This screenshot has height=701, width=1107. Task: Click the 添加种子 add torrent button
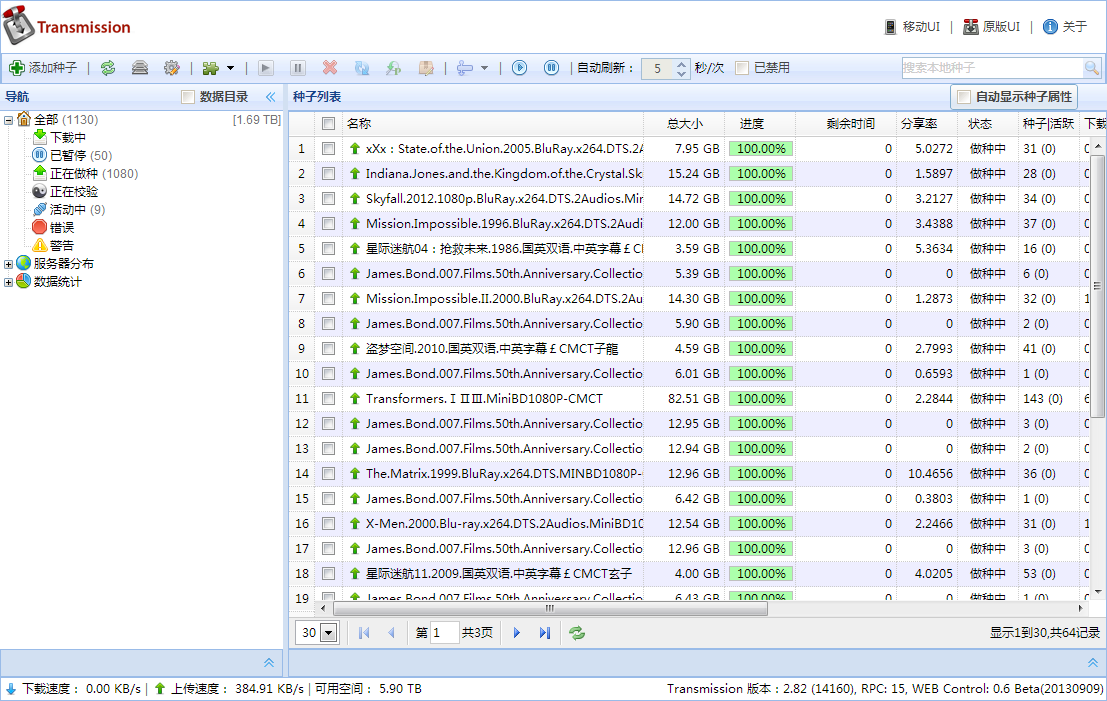42,68
